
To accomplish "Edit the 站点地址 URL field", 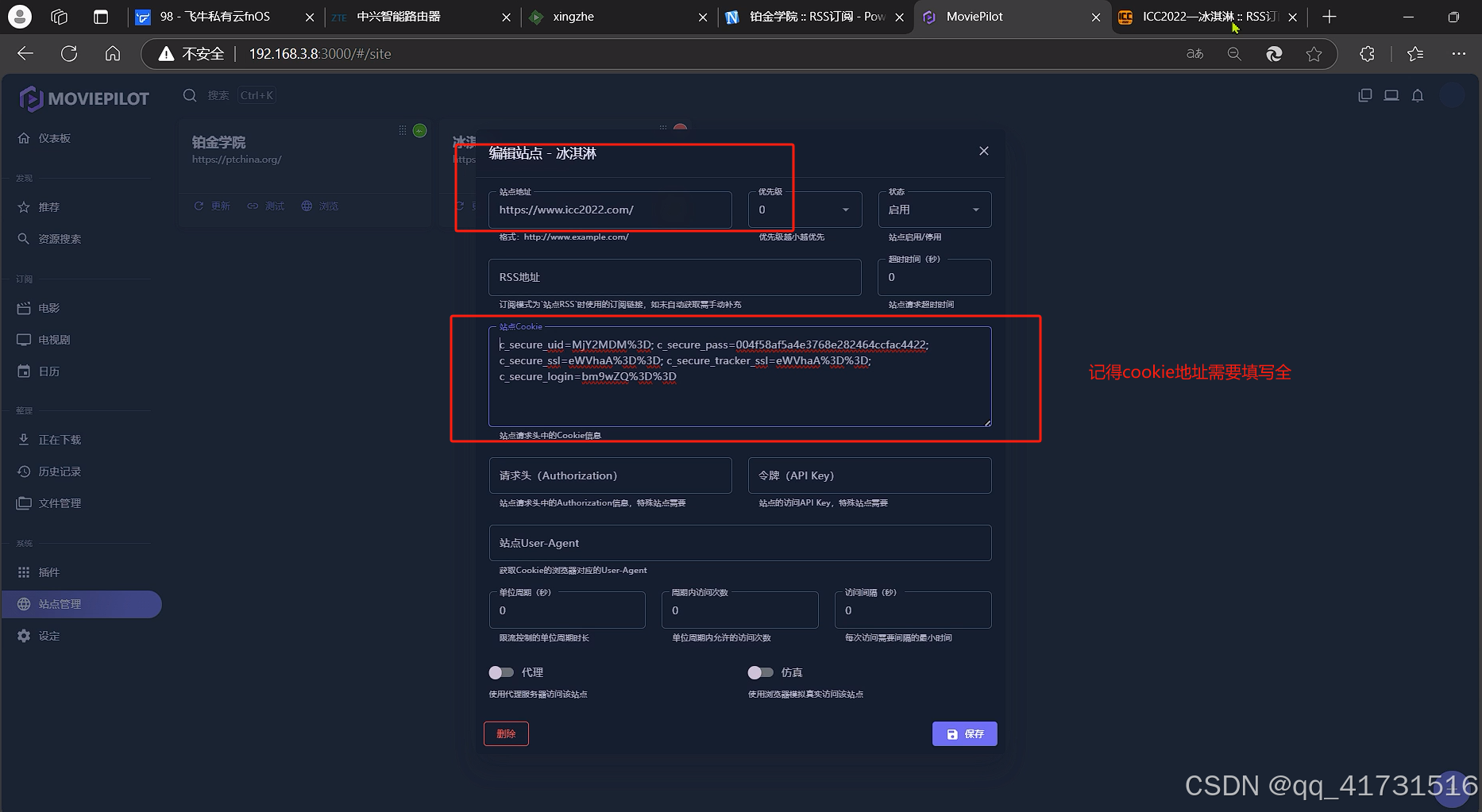I will click(610, 210).
